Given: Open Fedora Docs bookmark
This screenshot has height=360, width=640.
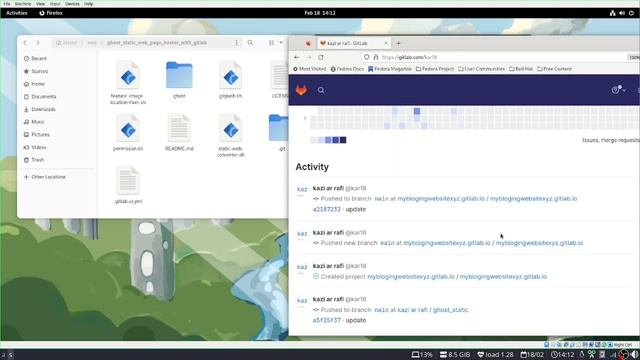Looking at the screenshot, I should click(x=347, y=69).
